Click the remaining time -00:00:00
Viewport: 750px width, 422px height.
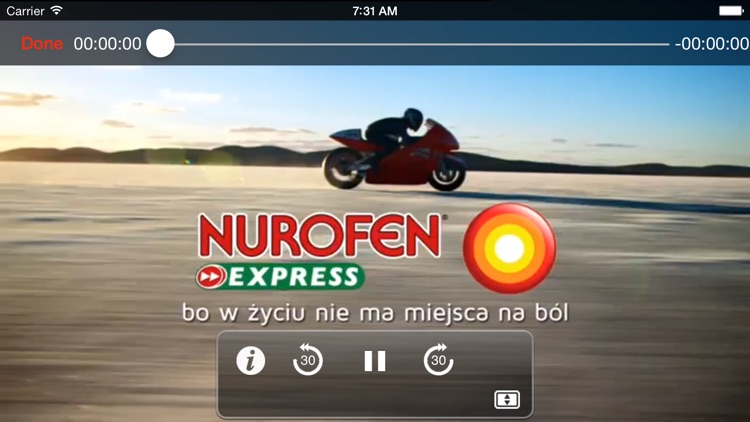(712, 44)
